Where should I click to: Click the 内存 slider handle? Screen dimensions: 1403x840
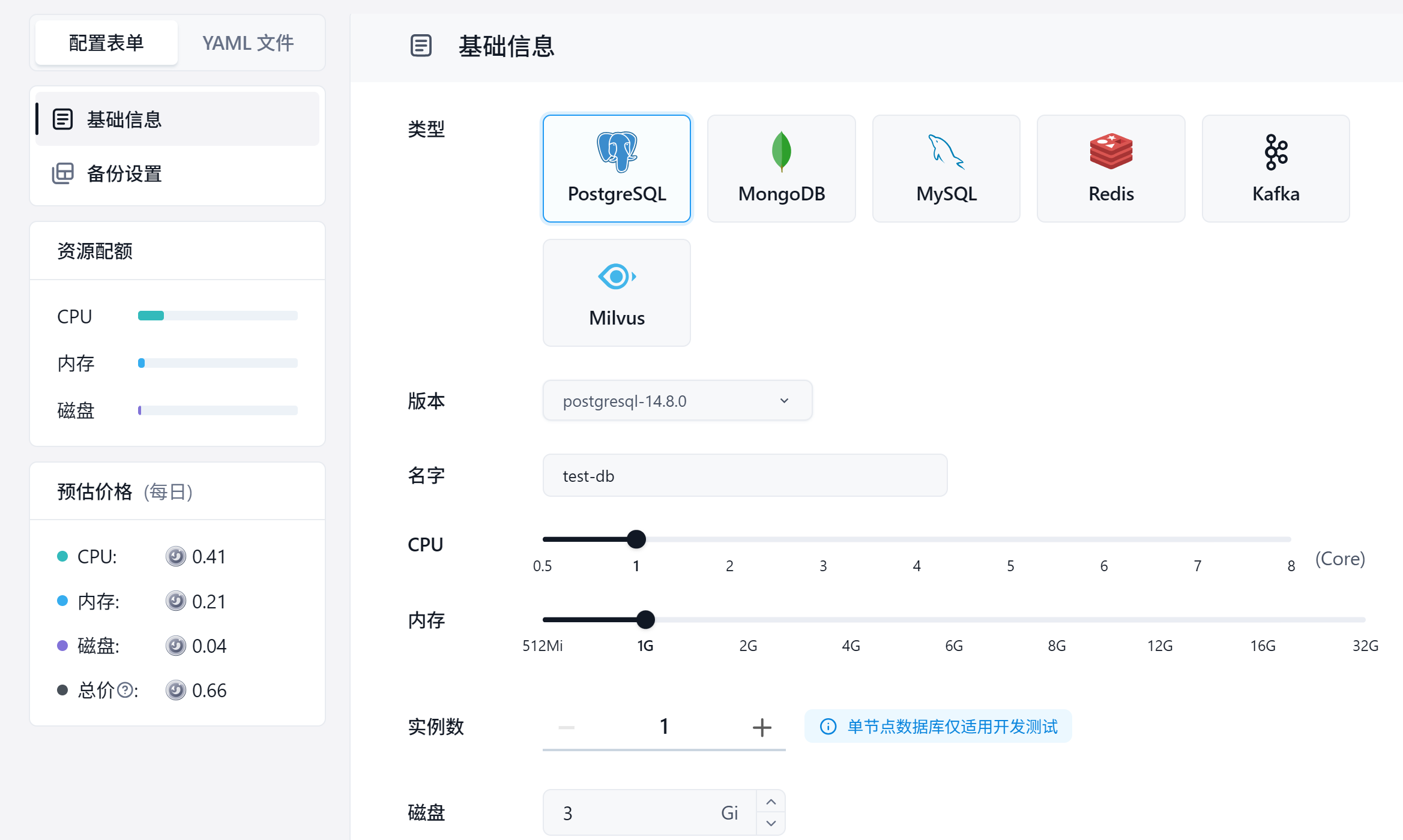(645, 619)
